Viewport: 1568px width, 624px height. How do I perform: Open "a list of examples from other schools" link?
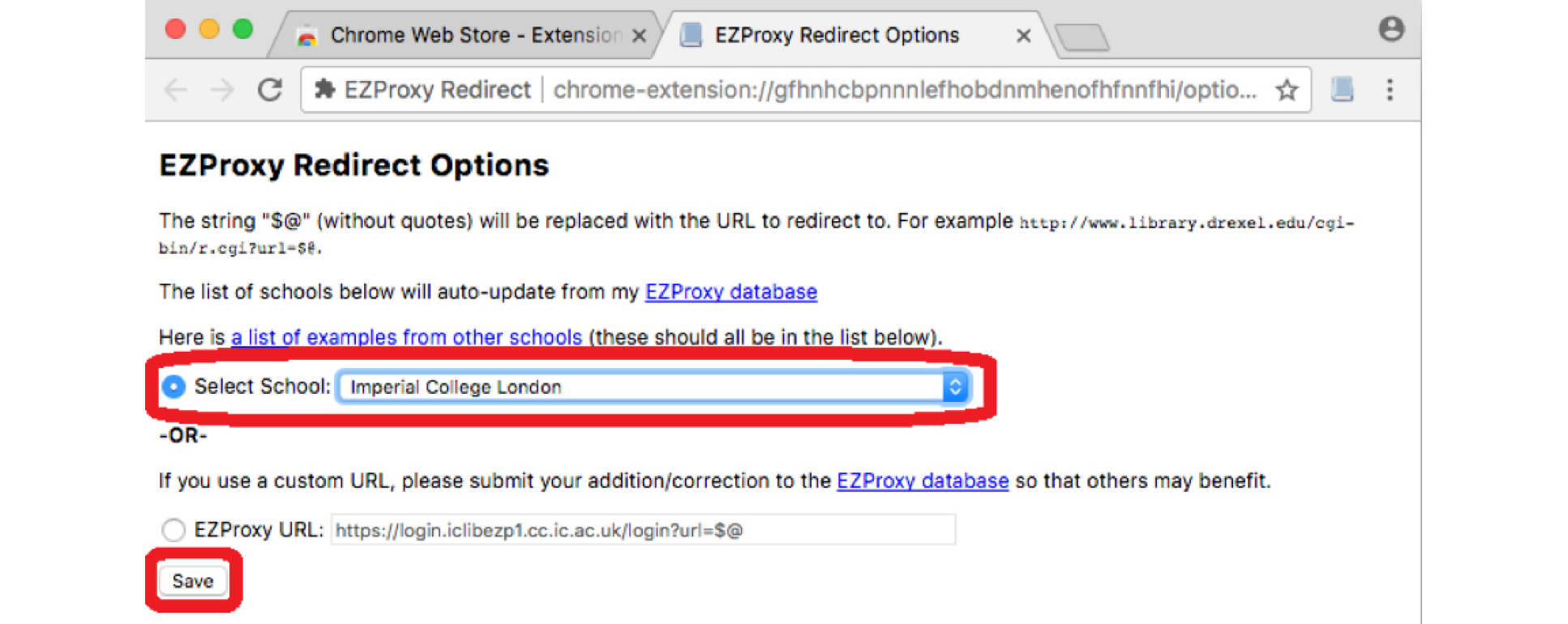tap(406, 337)
